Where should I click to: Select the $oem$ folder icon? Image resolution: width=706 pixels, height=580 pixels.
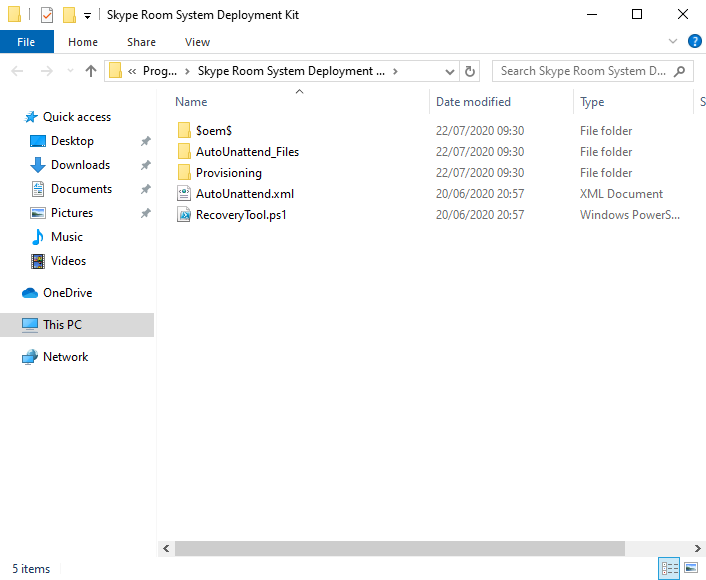tap(184, 131)
